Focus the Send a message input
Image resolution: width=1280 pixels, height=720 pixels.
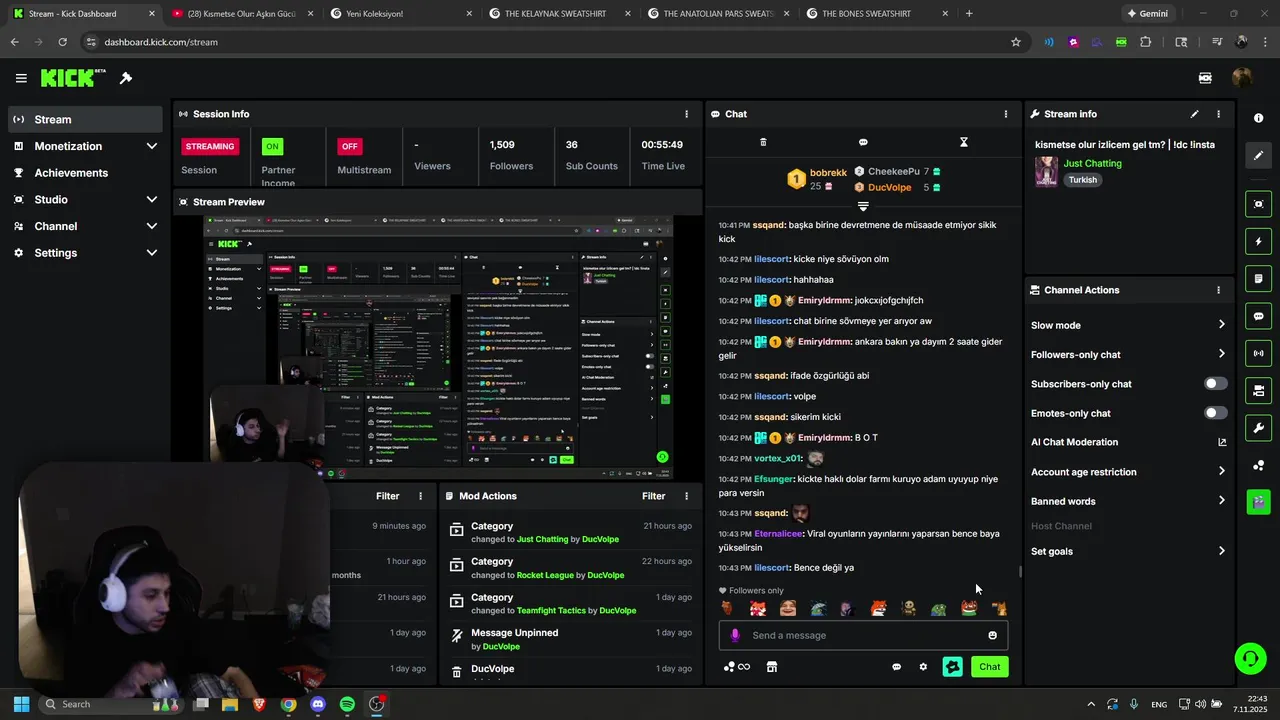[x=864, y=635]
